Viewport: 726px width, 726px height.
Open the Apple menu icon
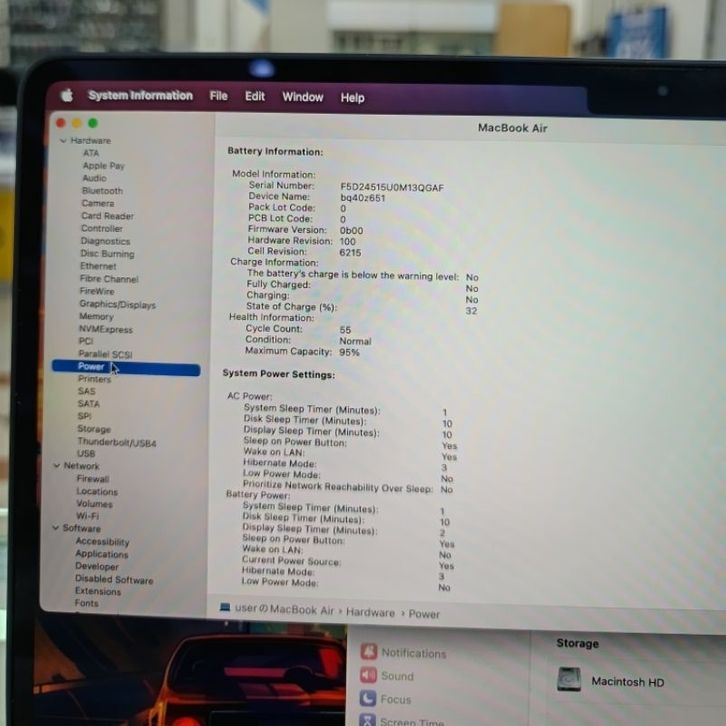[67, 96]
